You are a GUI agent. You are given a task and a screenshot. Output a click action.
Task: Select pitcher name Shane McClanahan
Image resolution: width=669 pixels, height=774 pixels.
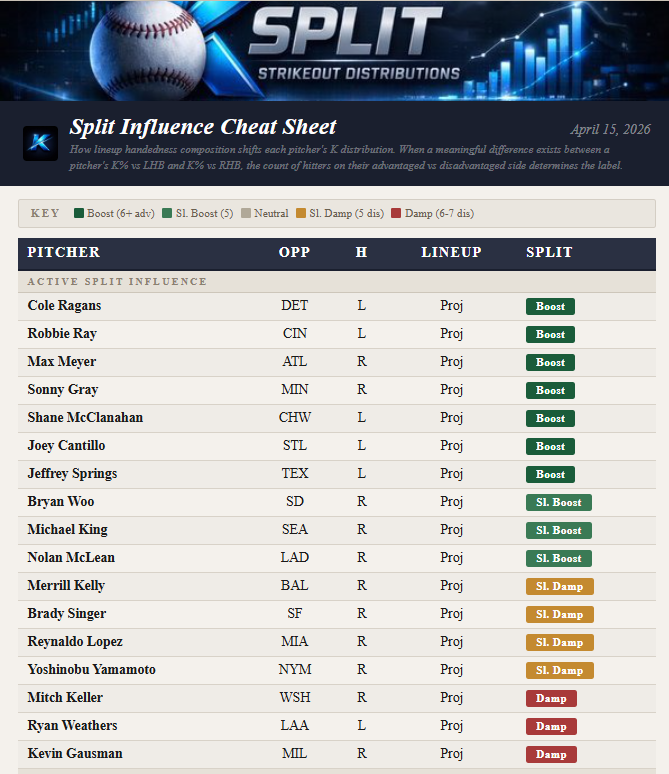point(85,418)
